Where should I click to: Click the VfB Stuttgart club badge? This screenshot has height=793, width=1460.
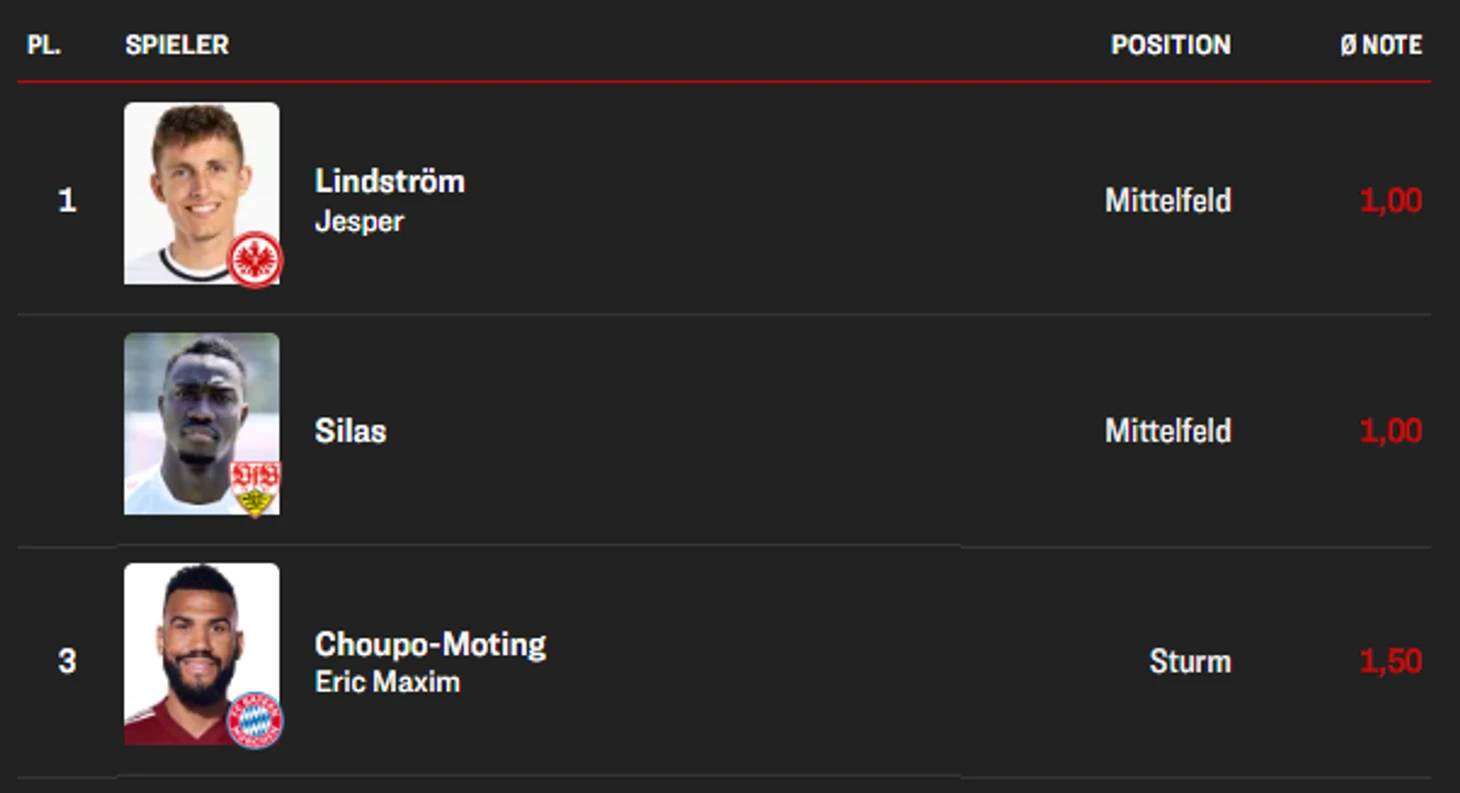pyautogui.click(x=255, y=490)
